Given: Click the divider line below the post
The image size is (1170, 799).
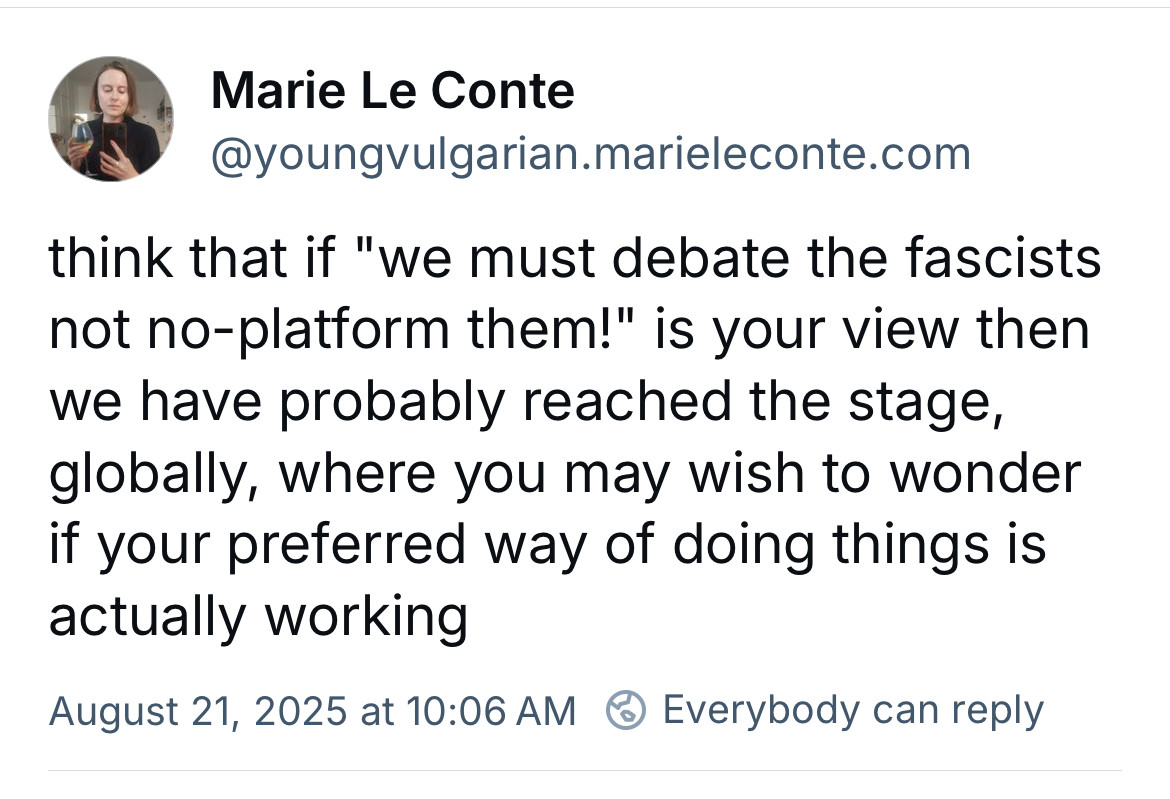Looking at the screenshot, I should (x=585, y=771).
